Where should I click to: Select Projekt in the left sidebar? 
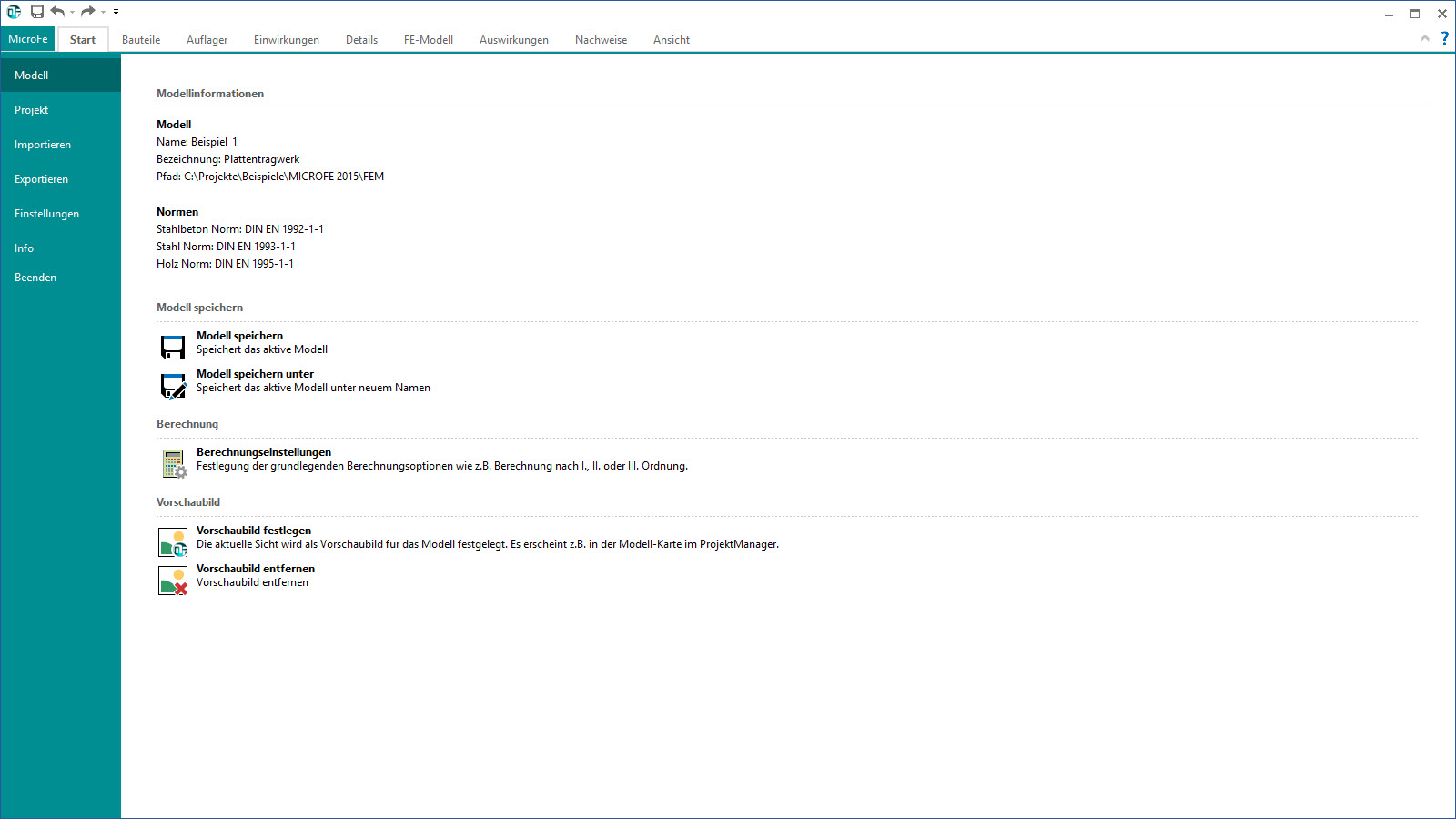click(61, 109)
